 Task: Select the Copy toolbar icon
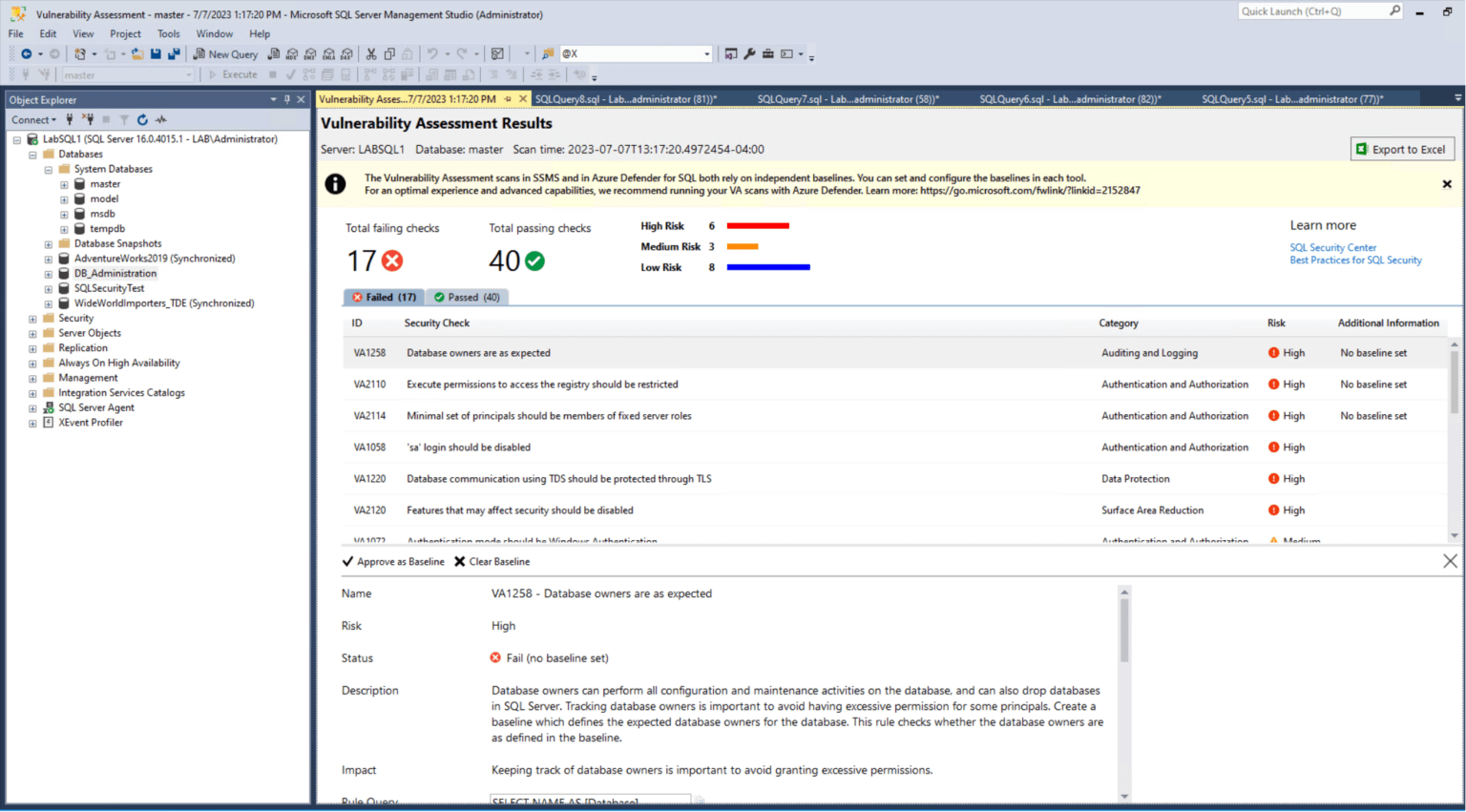(x=387, y=54)
